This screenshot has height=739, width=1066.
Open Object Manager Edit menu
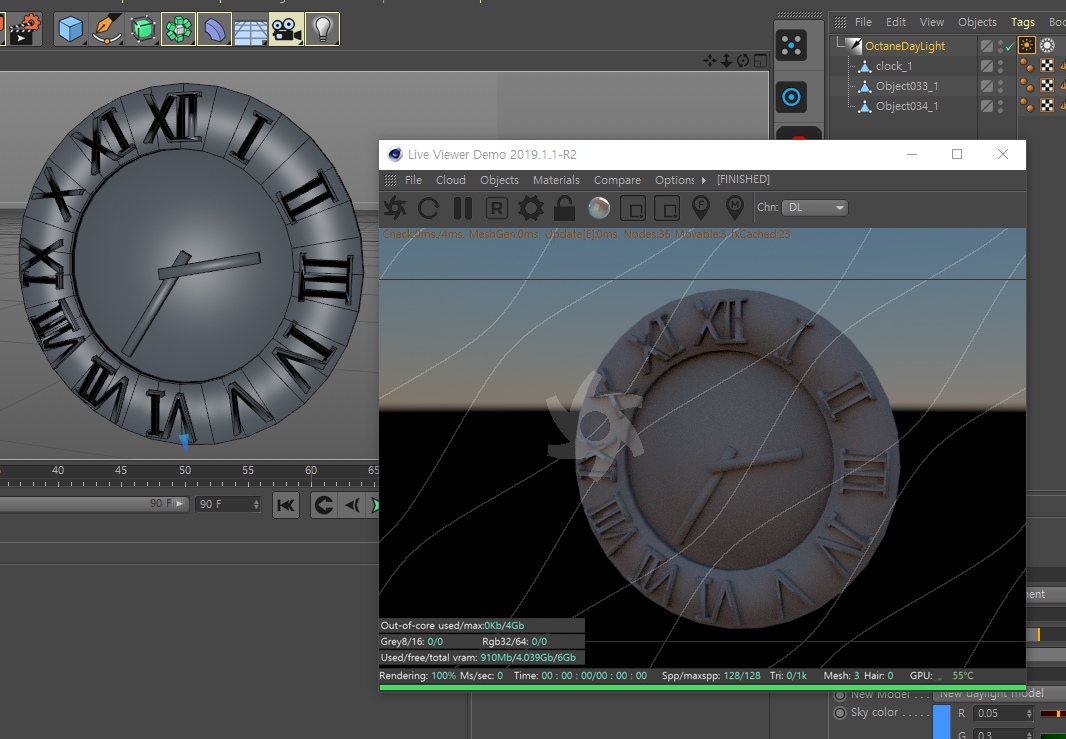pyautogui.click(x=896, y=22)
